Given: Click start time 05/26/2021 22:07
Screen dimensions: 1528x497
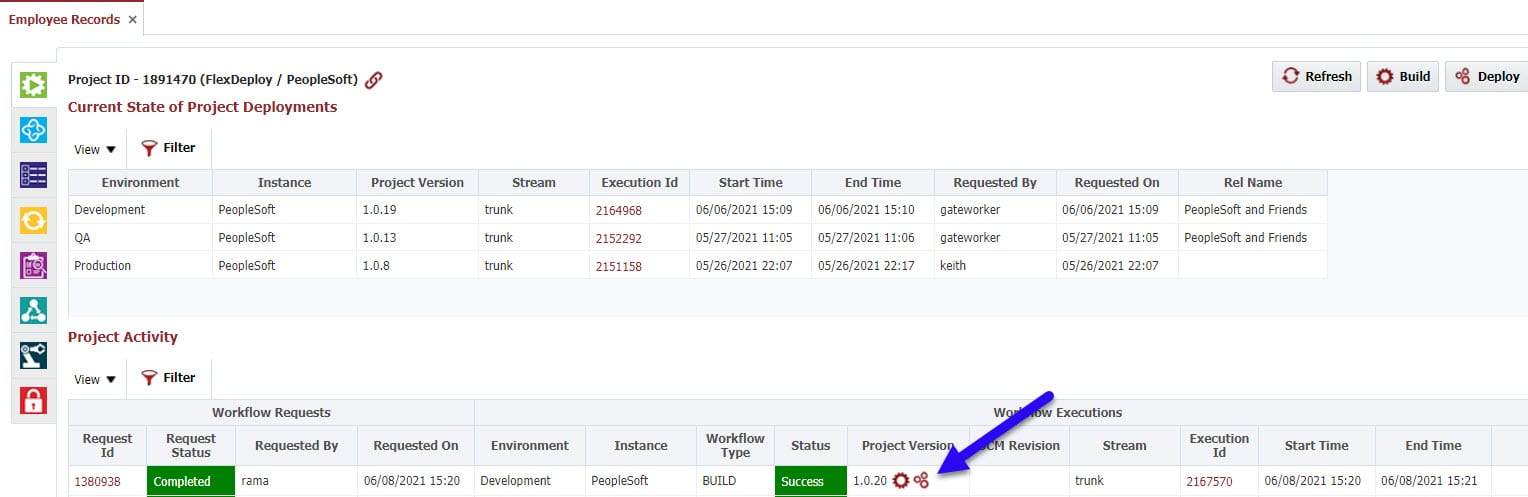Looking at the screenshot, I should click(744, 266).
